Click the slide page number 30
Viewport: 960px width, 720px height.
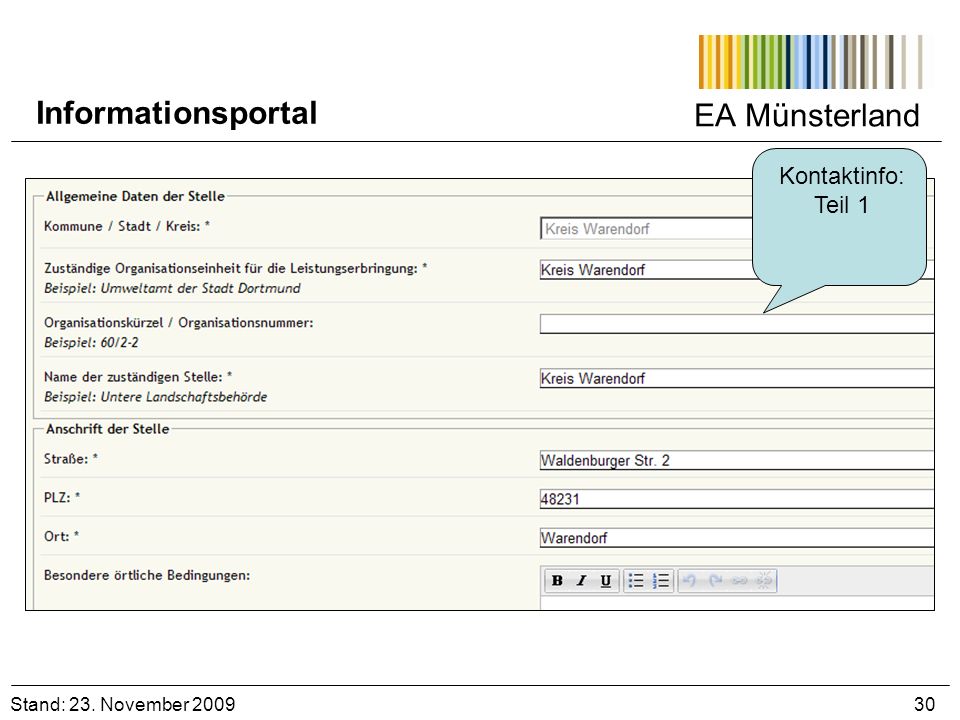(924, 704)
